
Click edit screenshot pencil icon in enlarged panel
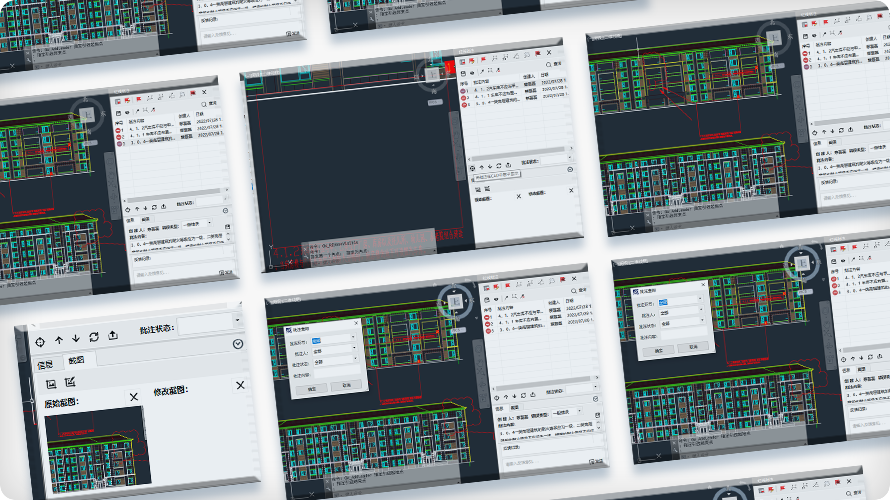click(70, 382)
